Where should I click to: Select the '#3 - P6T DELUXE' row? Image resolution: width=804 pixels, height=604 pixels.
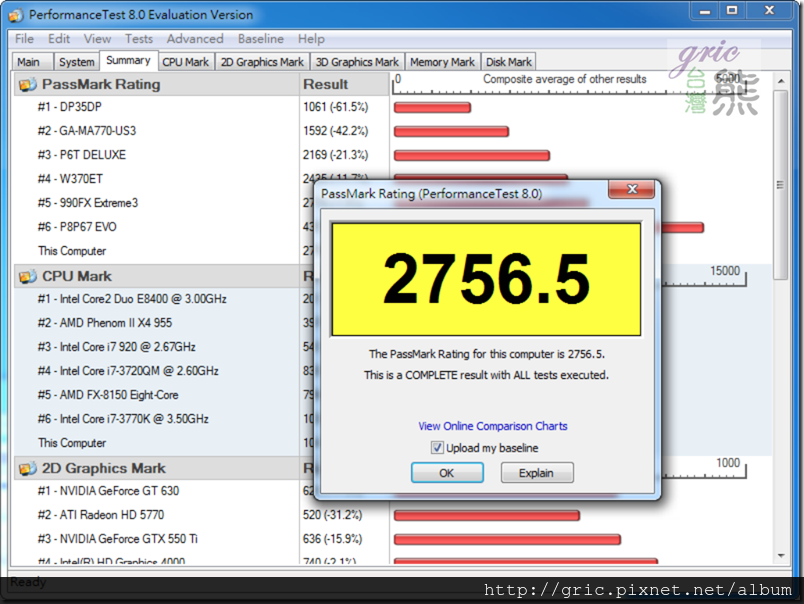pos(82,155)
